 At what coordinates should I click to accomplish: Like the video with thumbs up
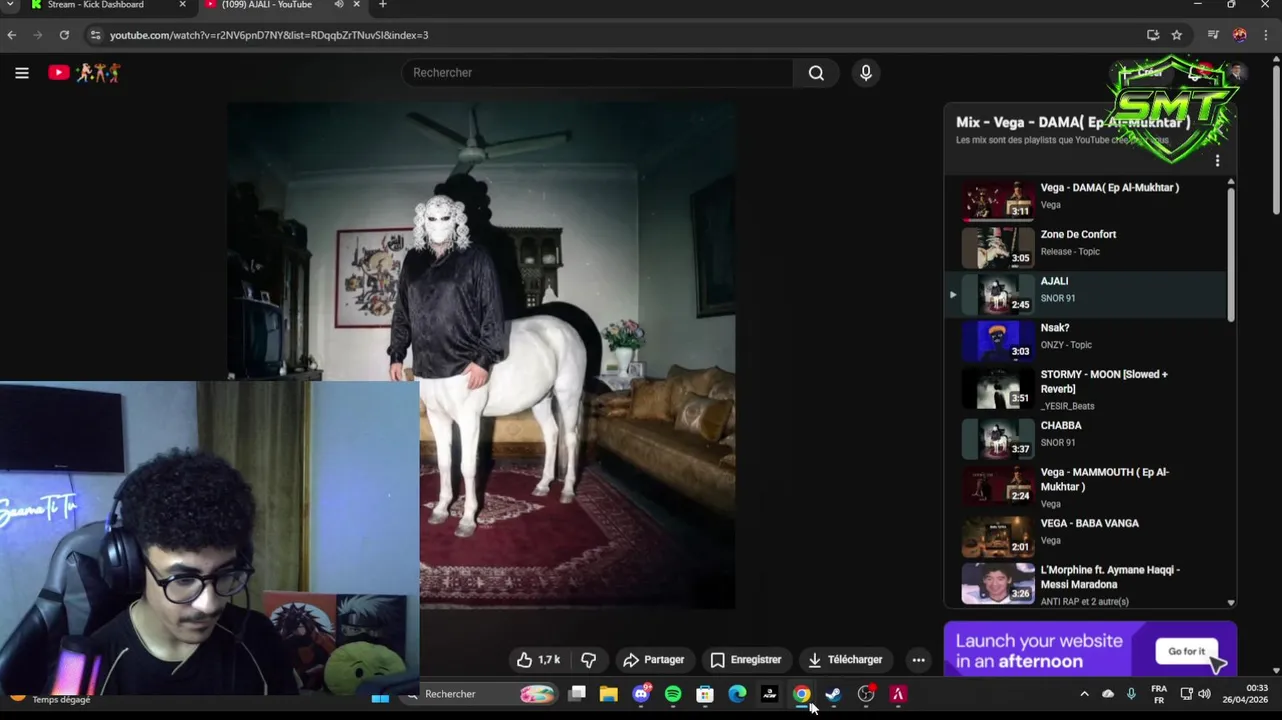tap(538, 660)
